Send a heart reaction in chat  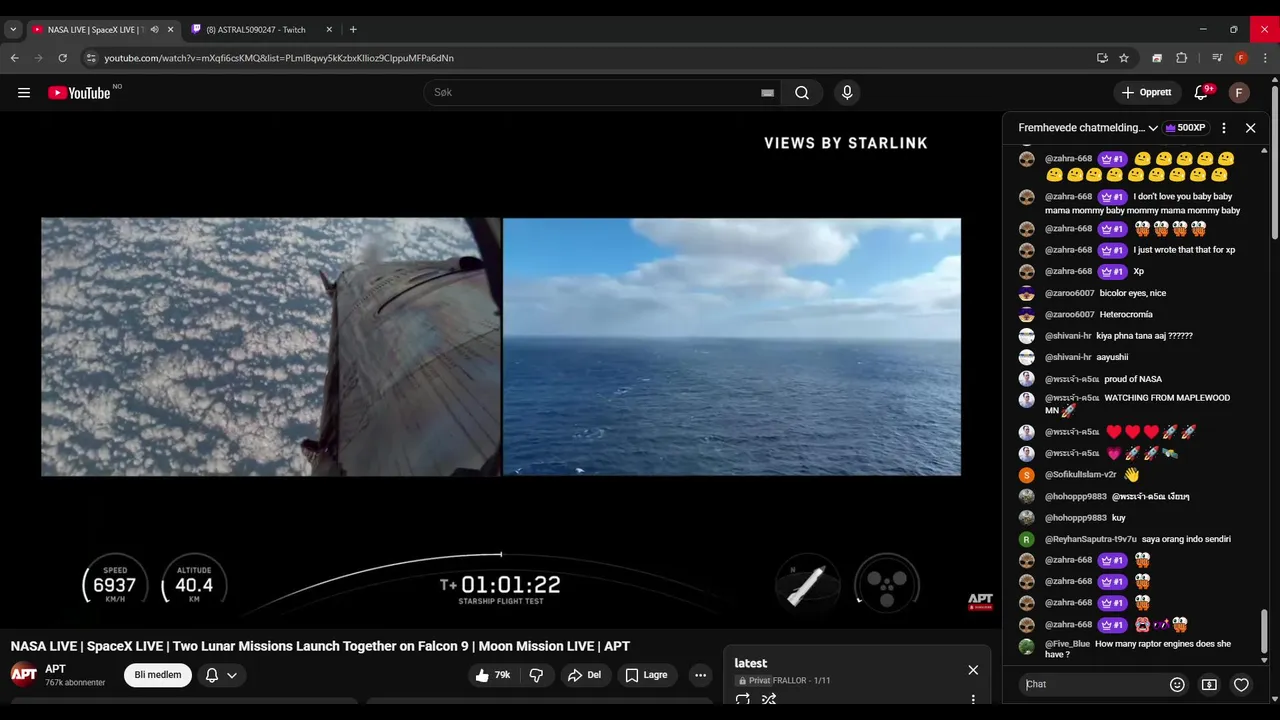1241,685
